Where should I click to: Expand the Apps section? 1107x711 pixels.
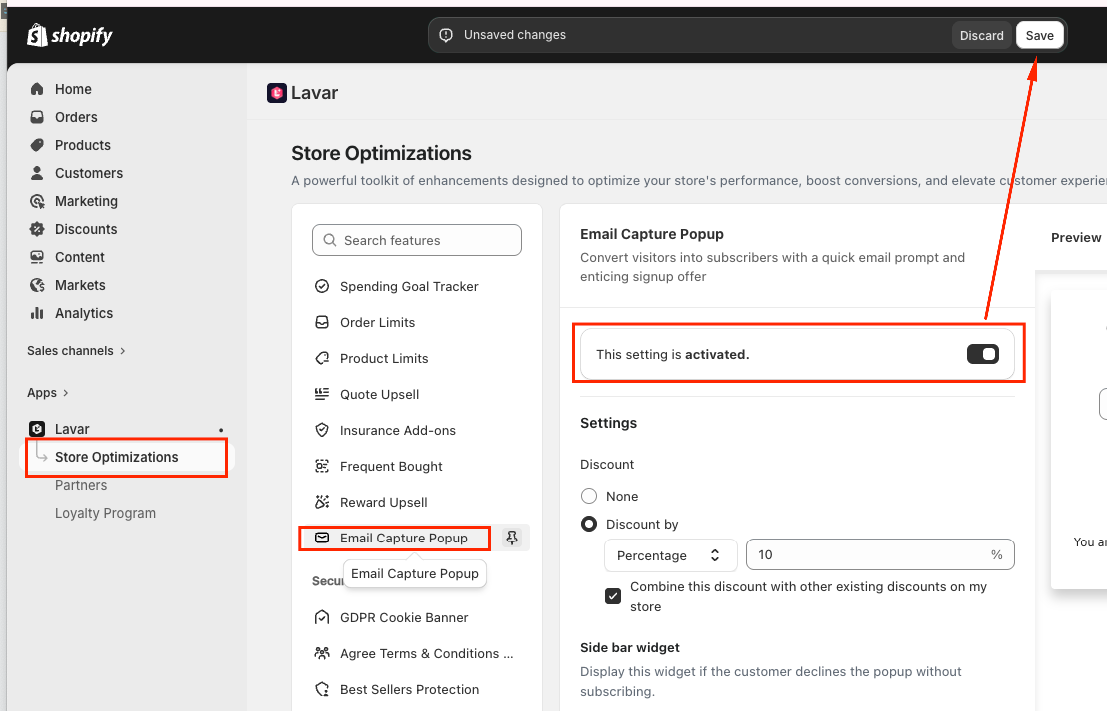click(x=48, y=393)
